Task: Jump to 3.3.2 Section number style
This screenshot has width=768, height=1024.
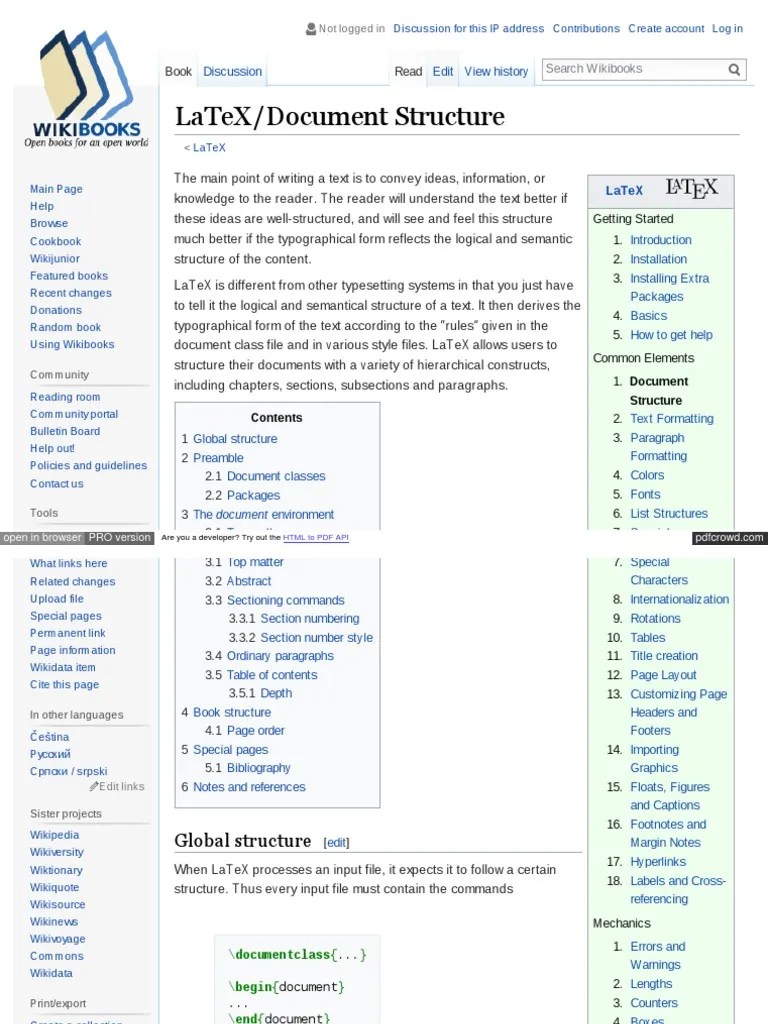Action: (317, 637)
